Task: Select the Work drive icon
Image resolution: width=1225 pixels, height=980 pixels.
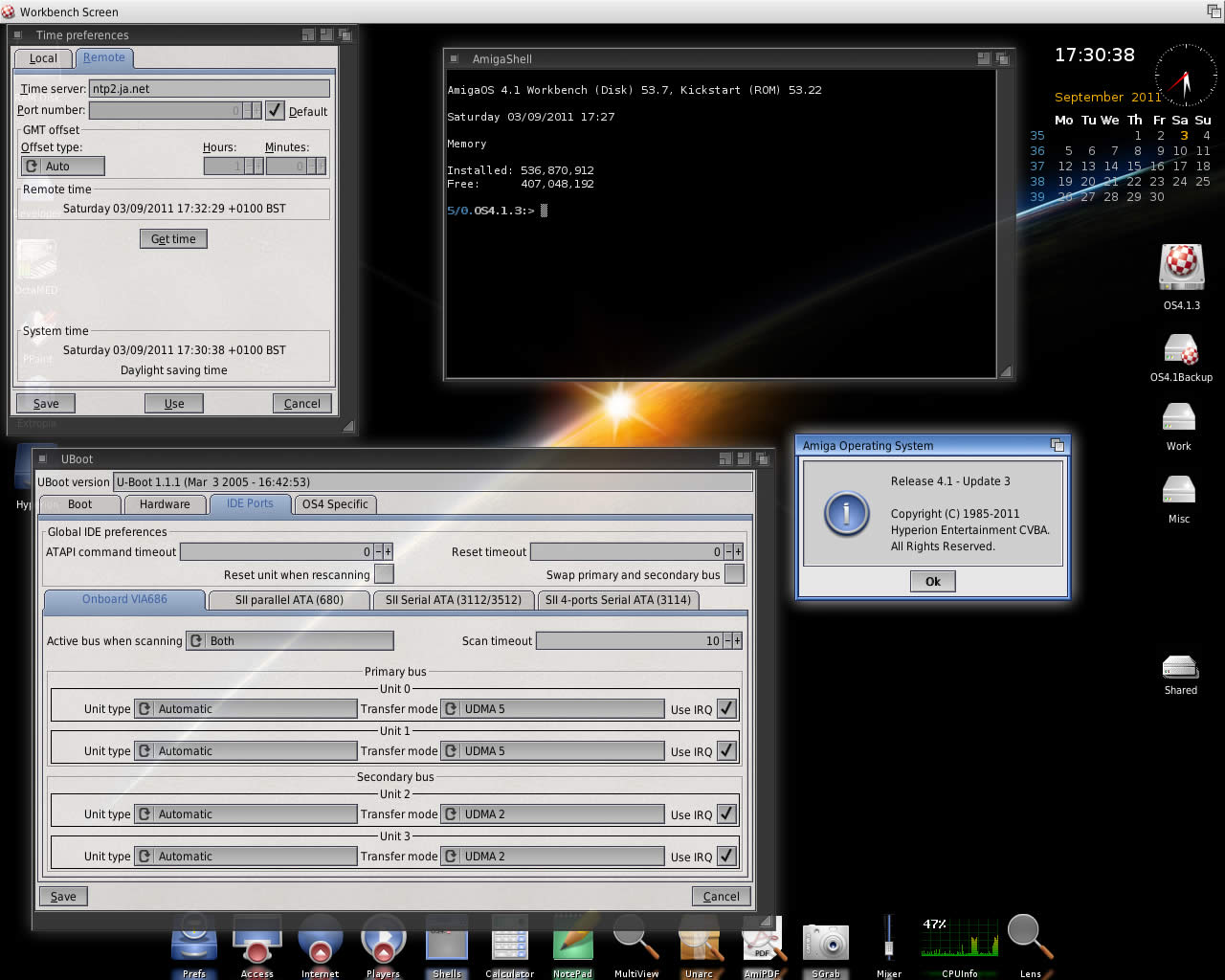Action: pos(1179,418)
